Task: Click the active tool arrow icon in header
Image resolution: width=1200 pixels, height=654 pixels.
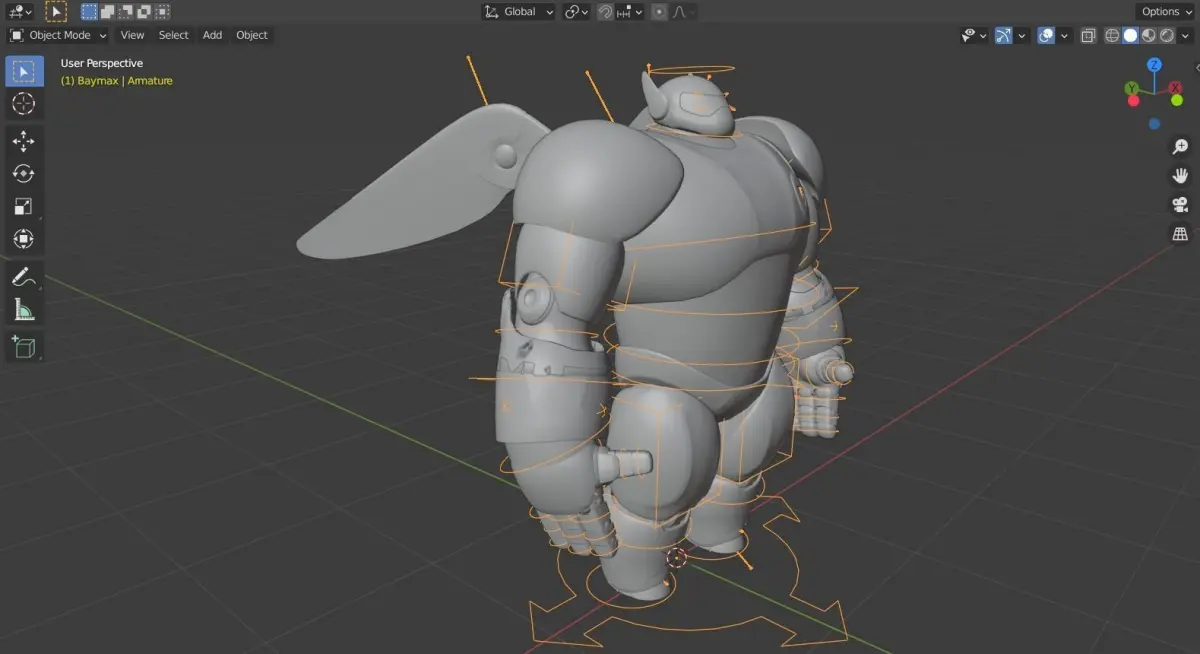Action: coord(56,12)
